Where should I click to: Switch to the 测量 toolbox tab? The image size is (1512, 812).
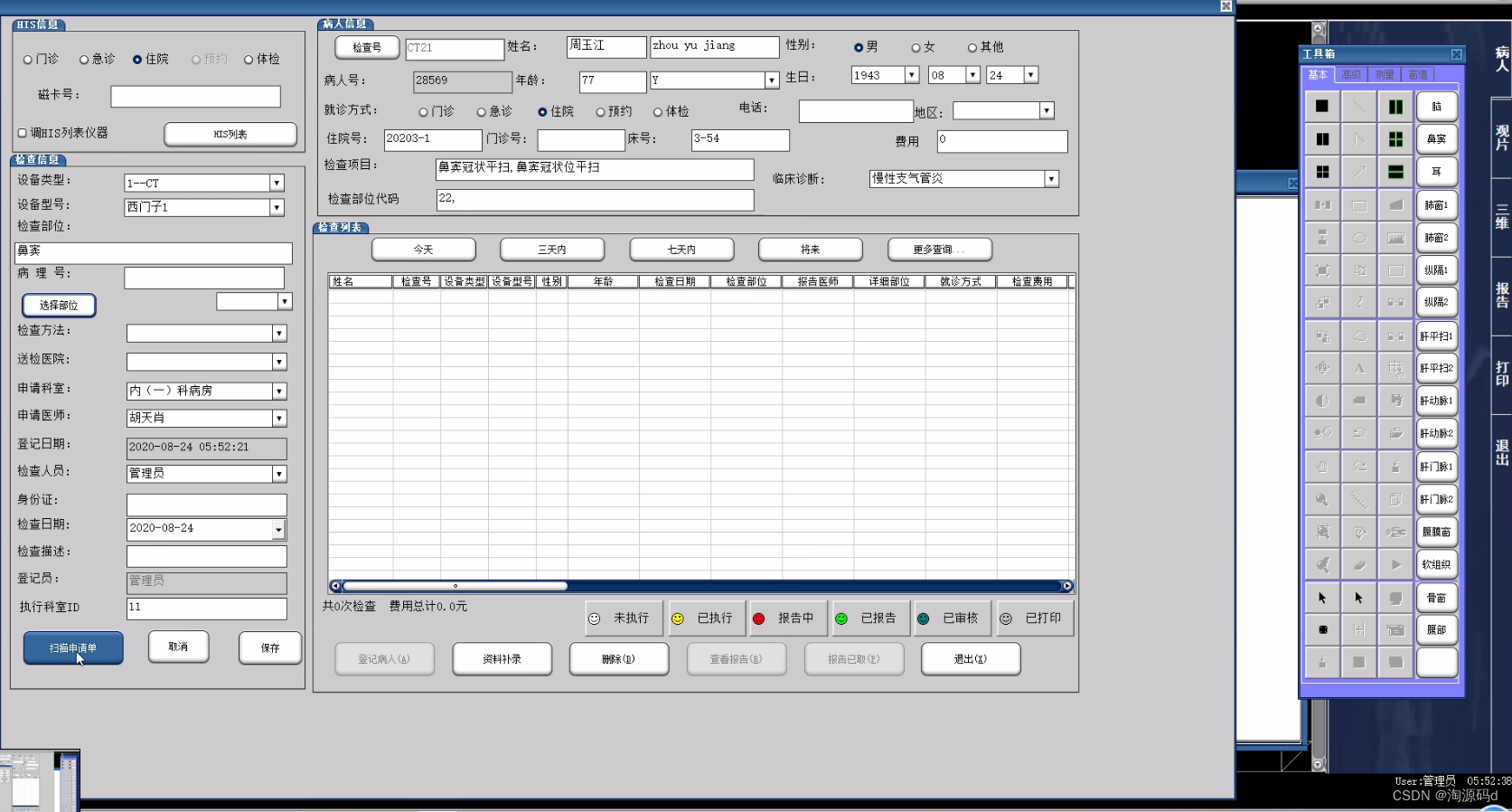tap(1385, 75)
